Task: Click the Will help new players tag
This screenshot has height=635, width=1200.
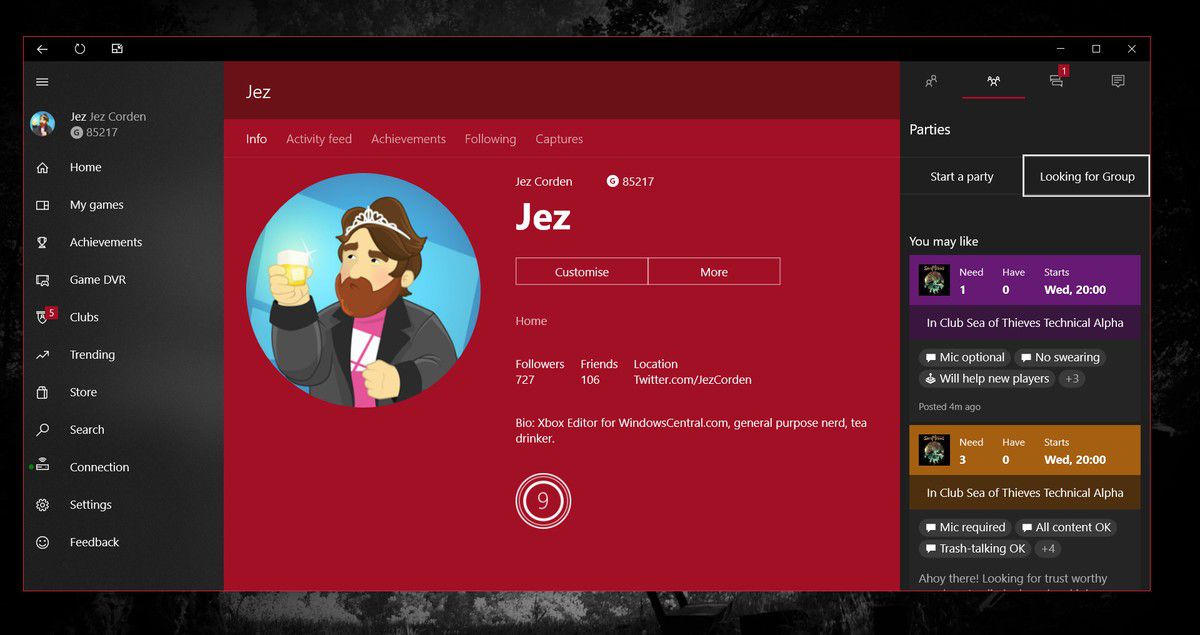Action: tap(987, 379)
